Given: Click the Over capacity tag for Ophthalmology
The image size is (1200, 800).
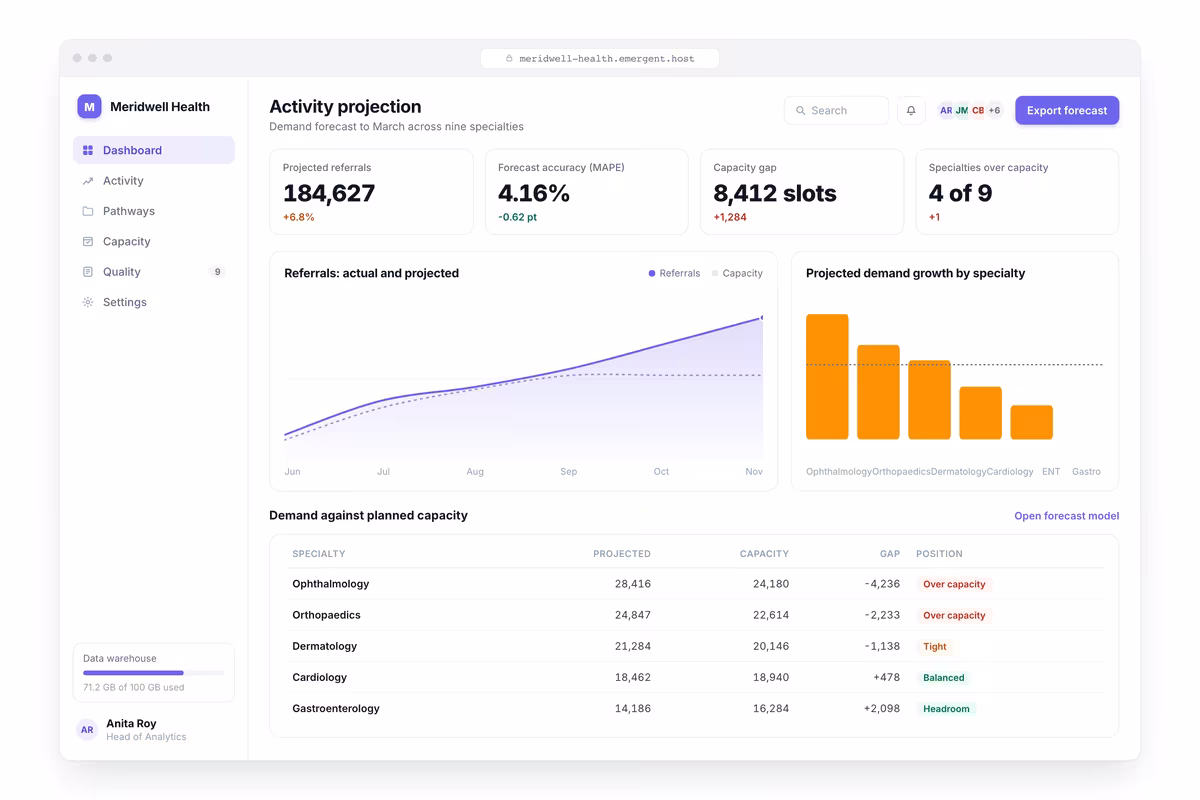Looking at the screenshot, I should [x=954, y=584].
